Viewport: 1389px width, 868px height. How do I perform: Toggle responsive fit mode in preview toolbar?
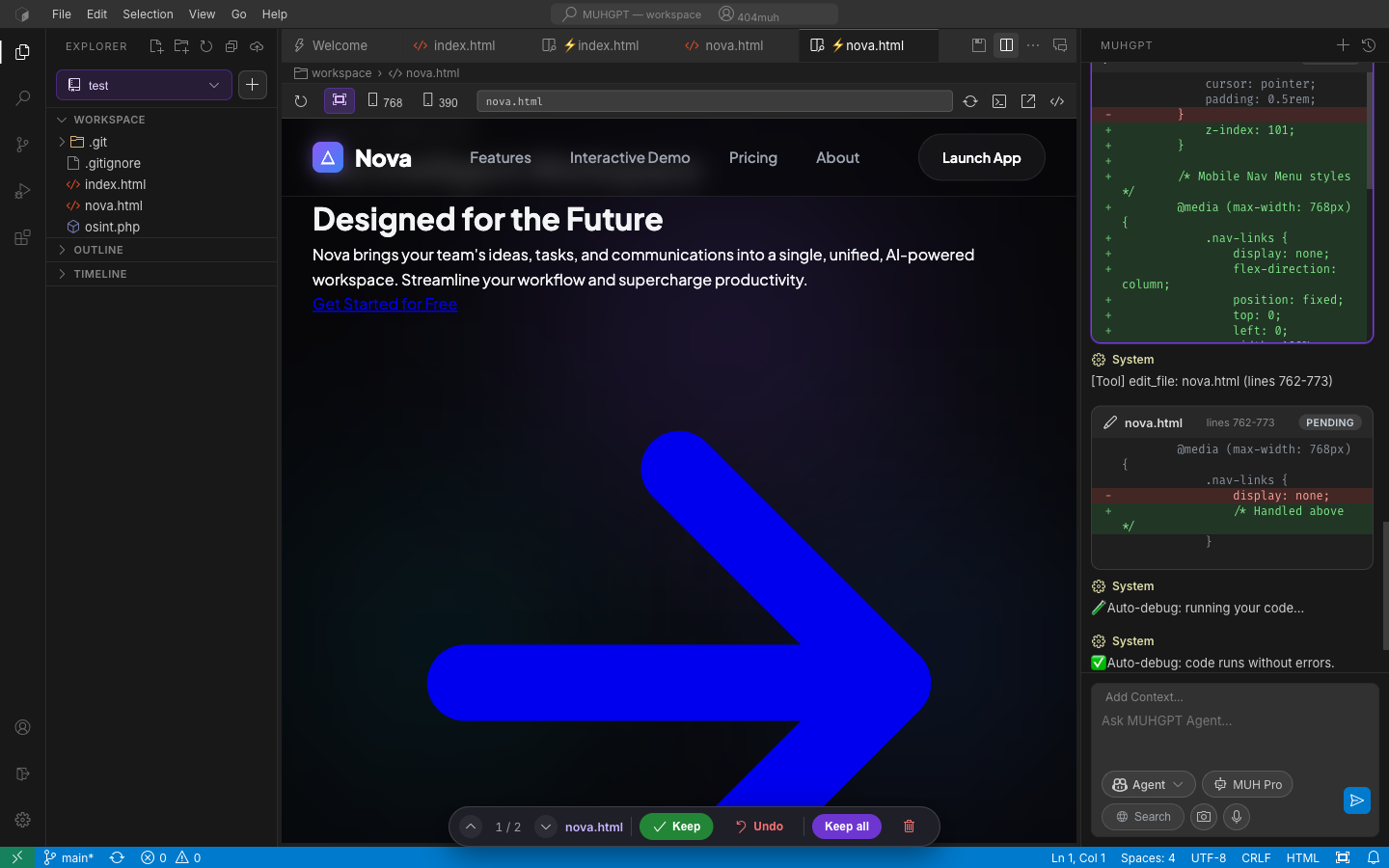point(340,100)
